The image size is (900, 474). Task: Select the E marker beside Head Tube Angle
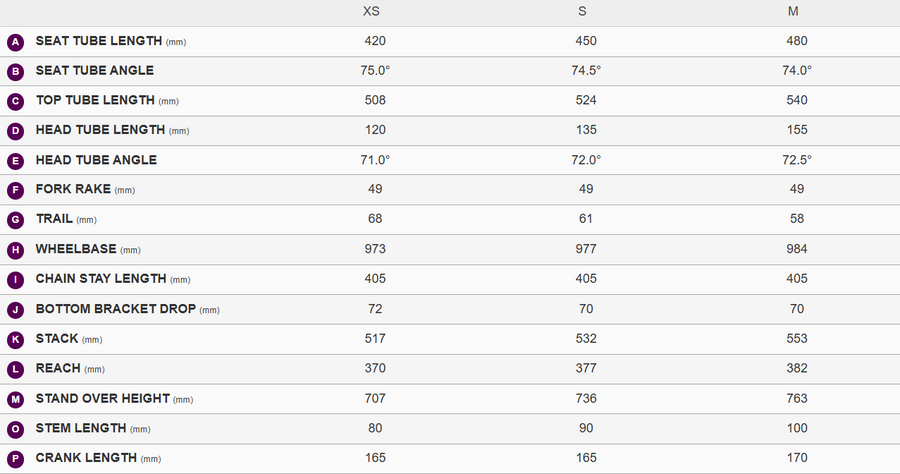[15, 161]
